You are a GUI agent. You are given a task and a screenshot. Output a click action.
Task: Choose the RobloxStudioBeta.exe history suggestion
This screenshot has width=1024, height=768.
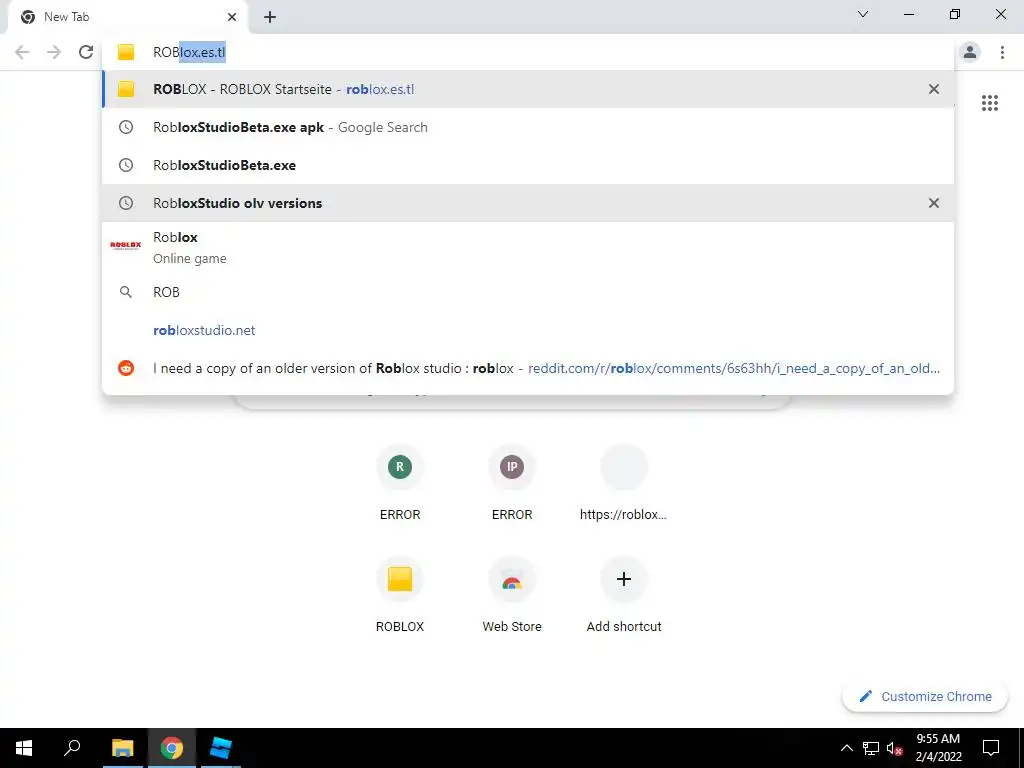(528, 165)
